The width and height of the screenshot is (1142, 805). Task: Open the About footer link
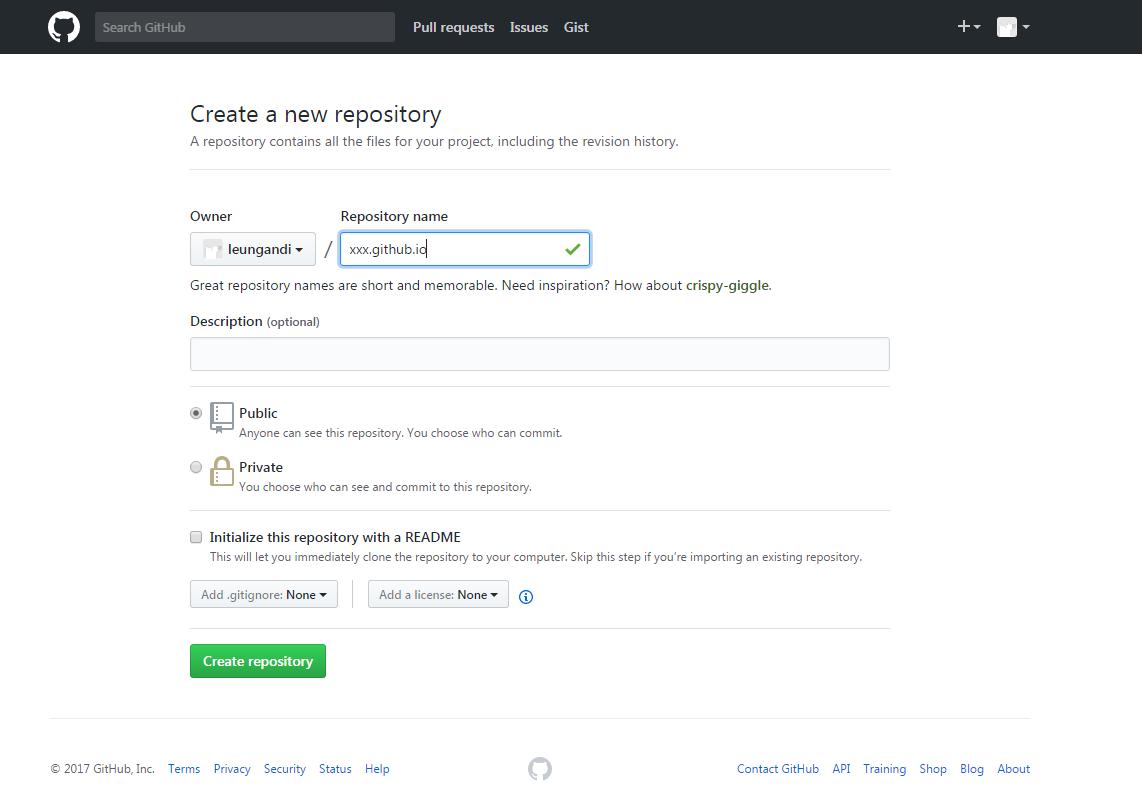coord(1014,769)
